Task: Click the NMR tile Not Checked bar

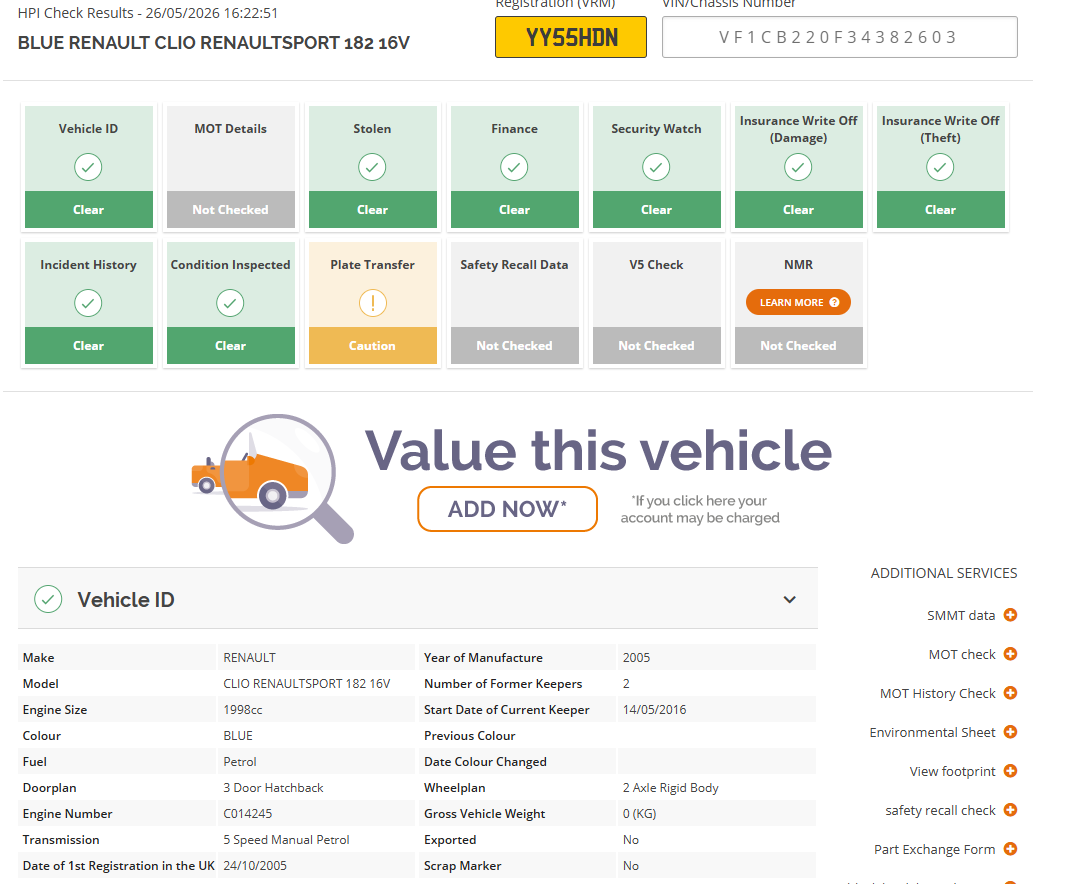Action: coord(798,345)
